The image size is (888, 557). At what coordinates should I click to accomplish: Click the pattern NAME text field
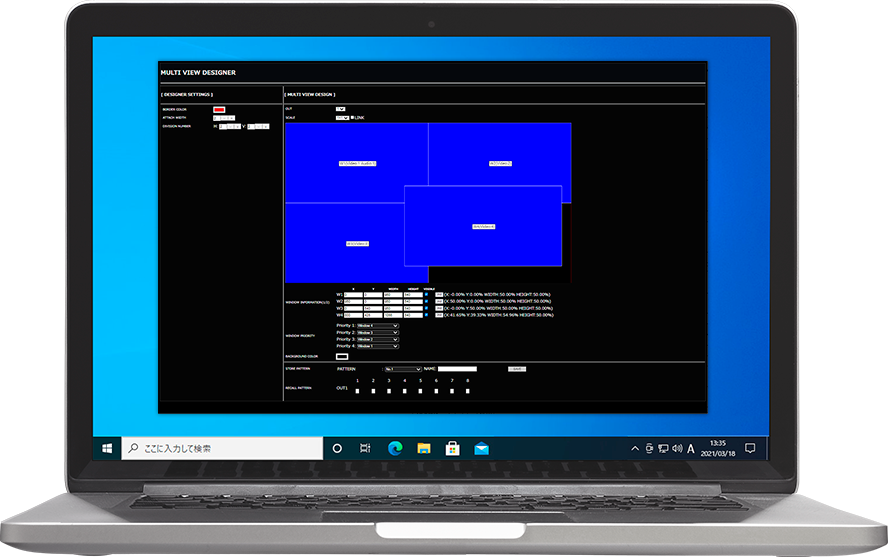click(x=457, y=369)
